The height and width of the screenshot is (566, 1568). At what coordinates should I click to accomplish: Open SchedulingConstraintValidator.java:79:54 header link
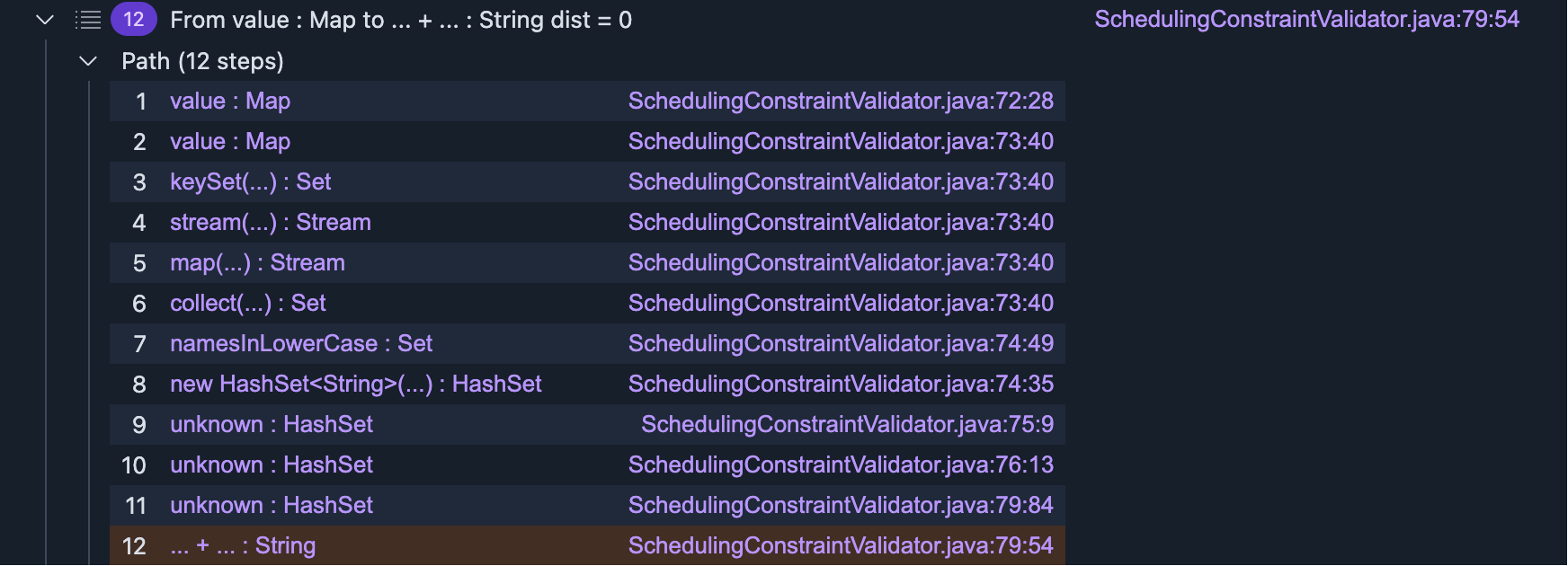[x=1306, y=20]
